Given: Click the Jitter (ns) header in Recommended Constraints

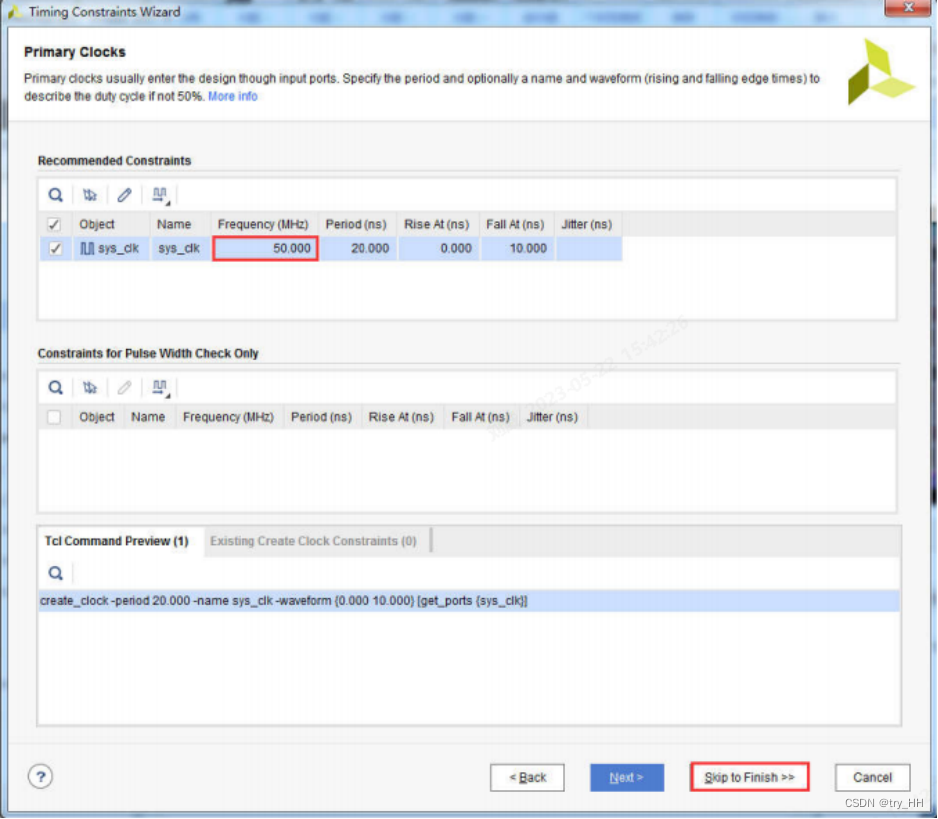Looking at the screenshot, I should pyautogui.click(x=587, y=224).
